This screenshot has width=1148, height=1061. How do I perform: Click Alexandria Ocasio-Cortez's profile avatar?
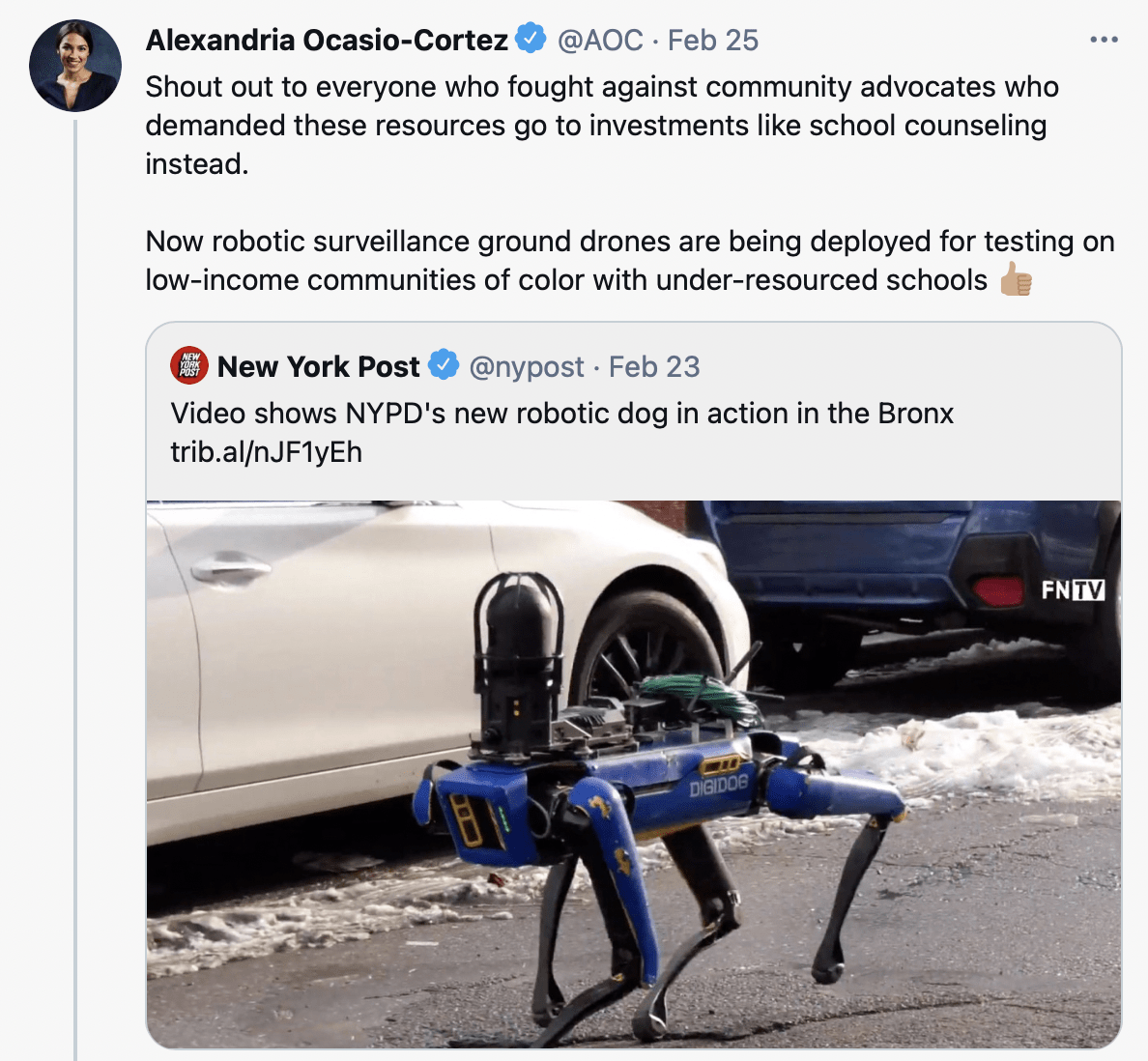75,66
